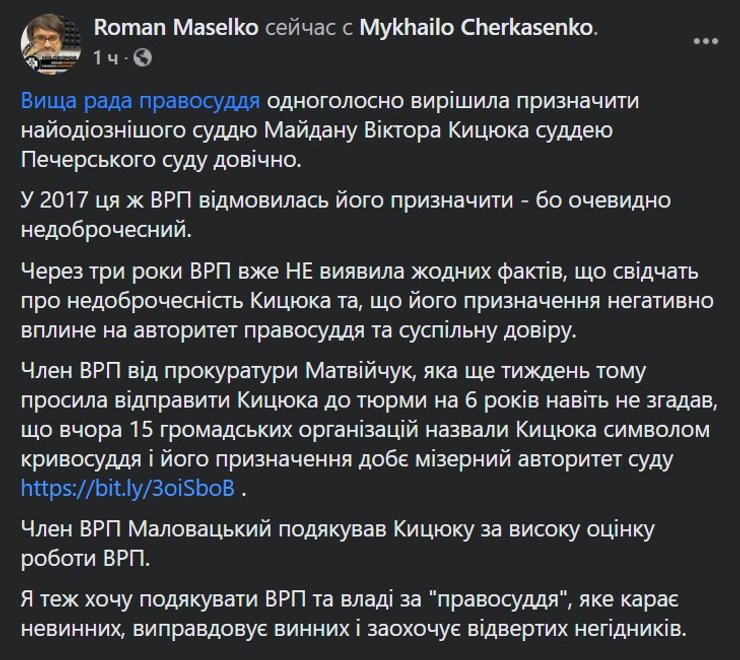The height and width of the screenshot is (660, 740).
Task: Visit the tagged Mykhailo Cherkasenko profile
Action: coord(482,29)
